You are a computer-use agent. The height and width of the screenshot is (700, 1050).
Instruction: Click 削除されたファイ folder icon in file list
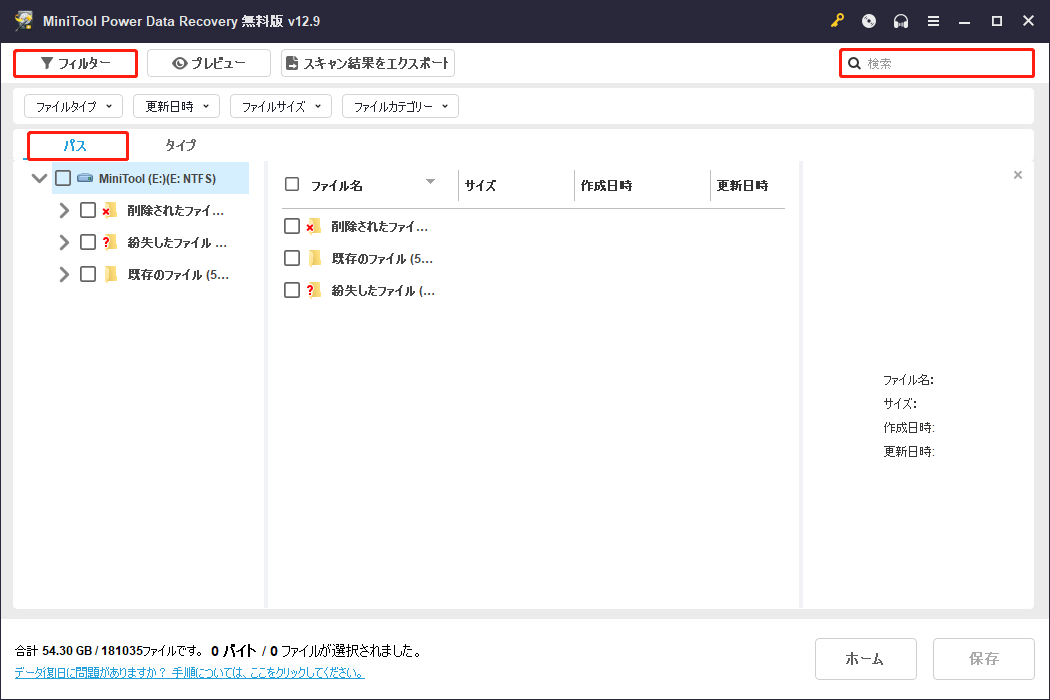pos(313,226)
